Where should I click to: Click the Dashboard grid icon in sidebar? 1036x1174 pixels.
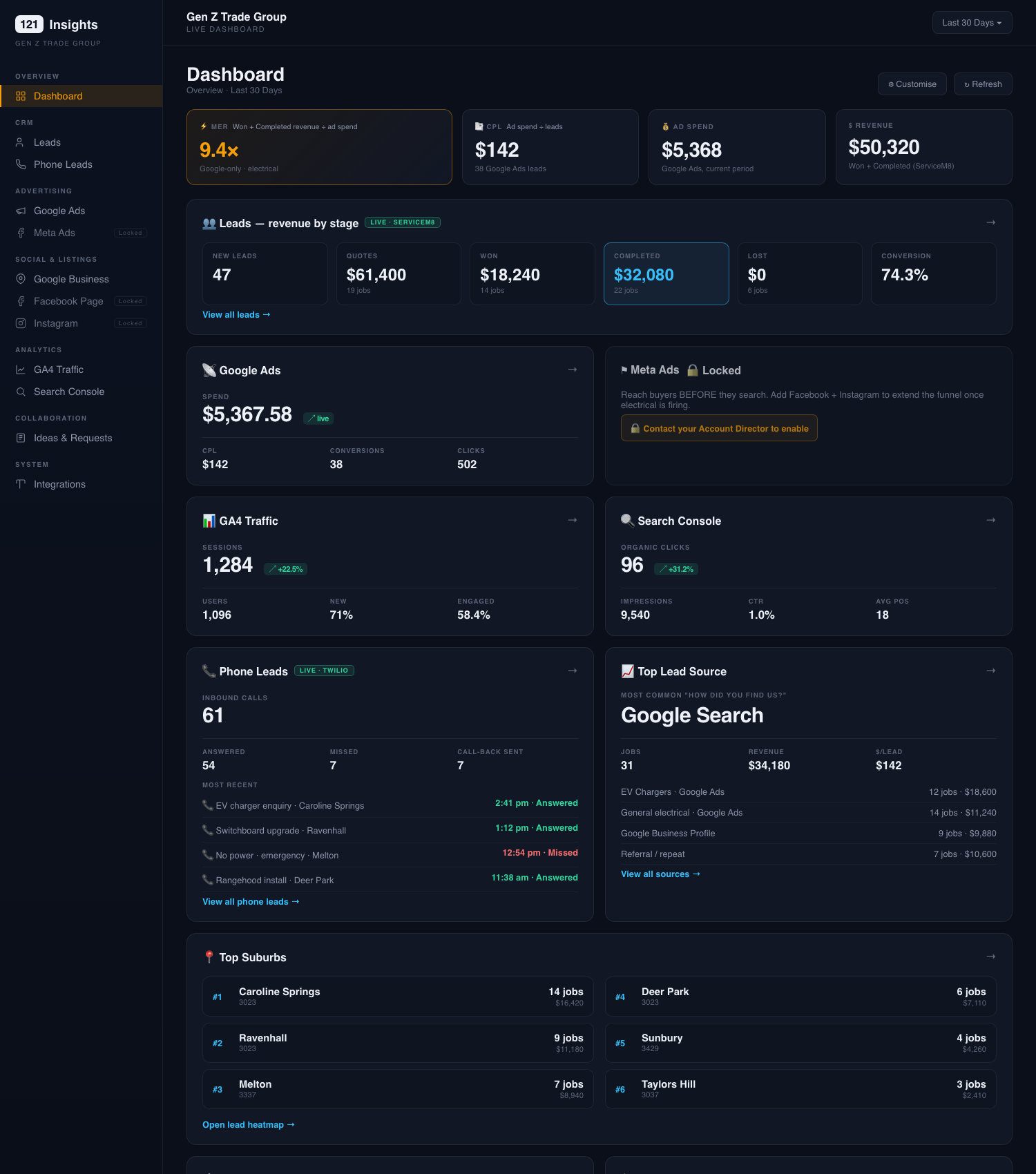tap(21, 96)
